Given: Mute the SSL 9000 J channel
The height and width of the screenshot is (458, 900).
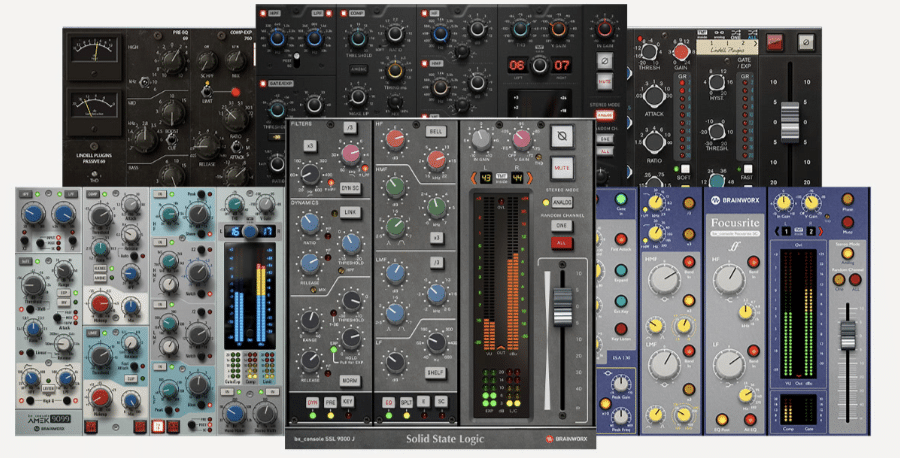Looking at the screenshot, I should coord(562,168).
